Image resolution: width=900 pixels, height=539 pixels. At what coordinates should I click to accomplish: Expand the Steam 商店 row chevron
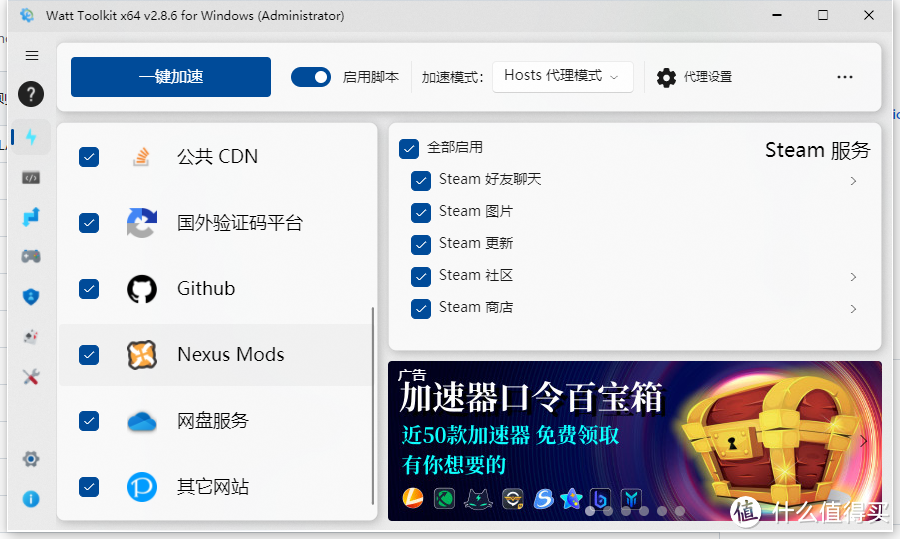pyautogui.click(x=854, y=309)
